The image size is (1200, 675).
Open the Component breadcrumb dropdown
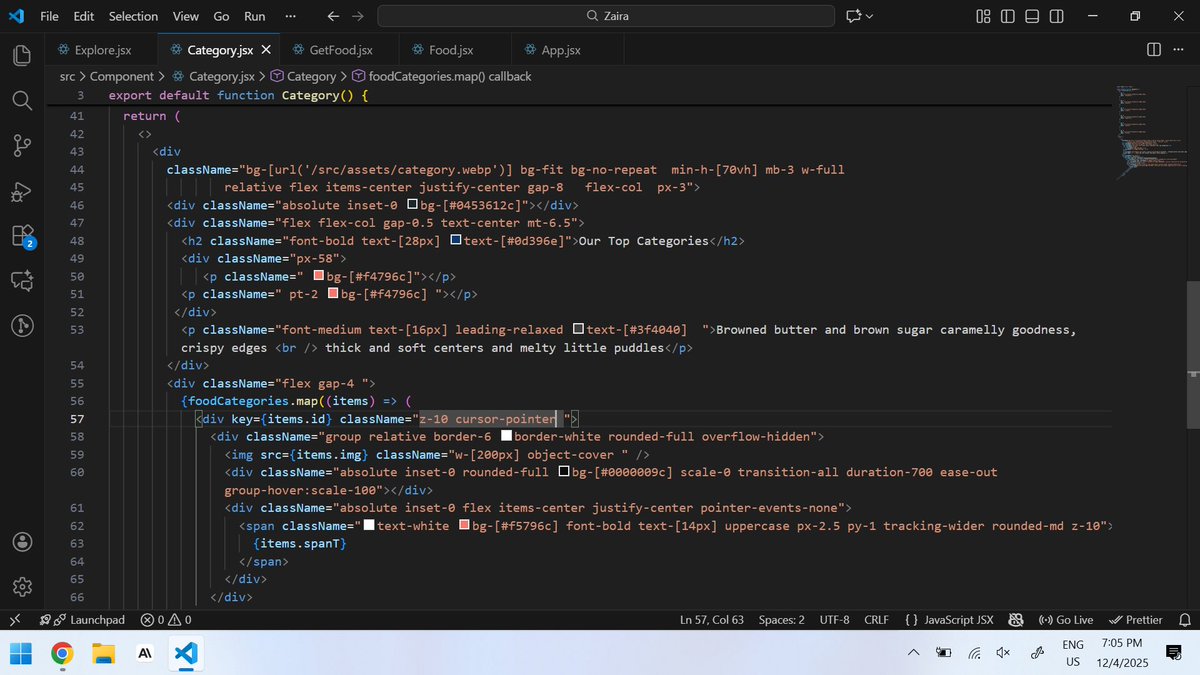[122, 75]
